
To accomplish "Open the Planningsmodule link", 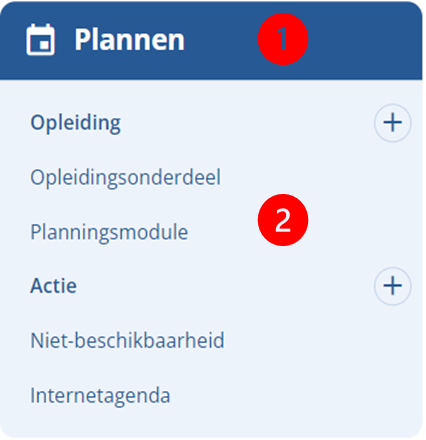I will click(109, 232).
